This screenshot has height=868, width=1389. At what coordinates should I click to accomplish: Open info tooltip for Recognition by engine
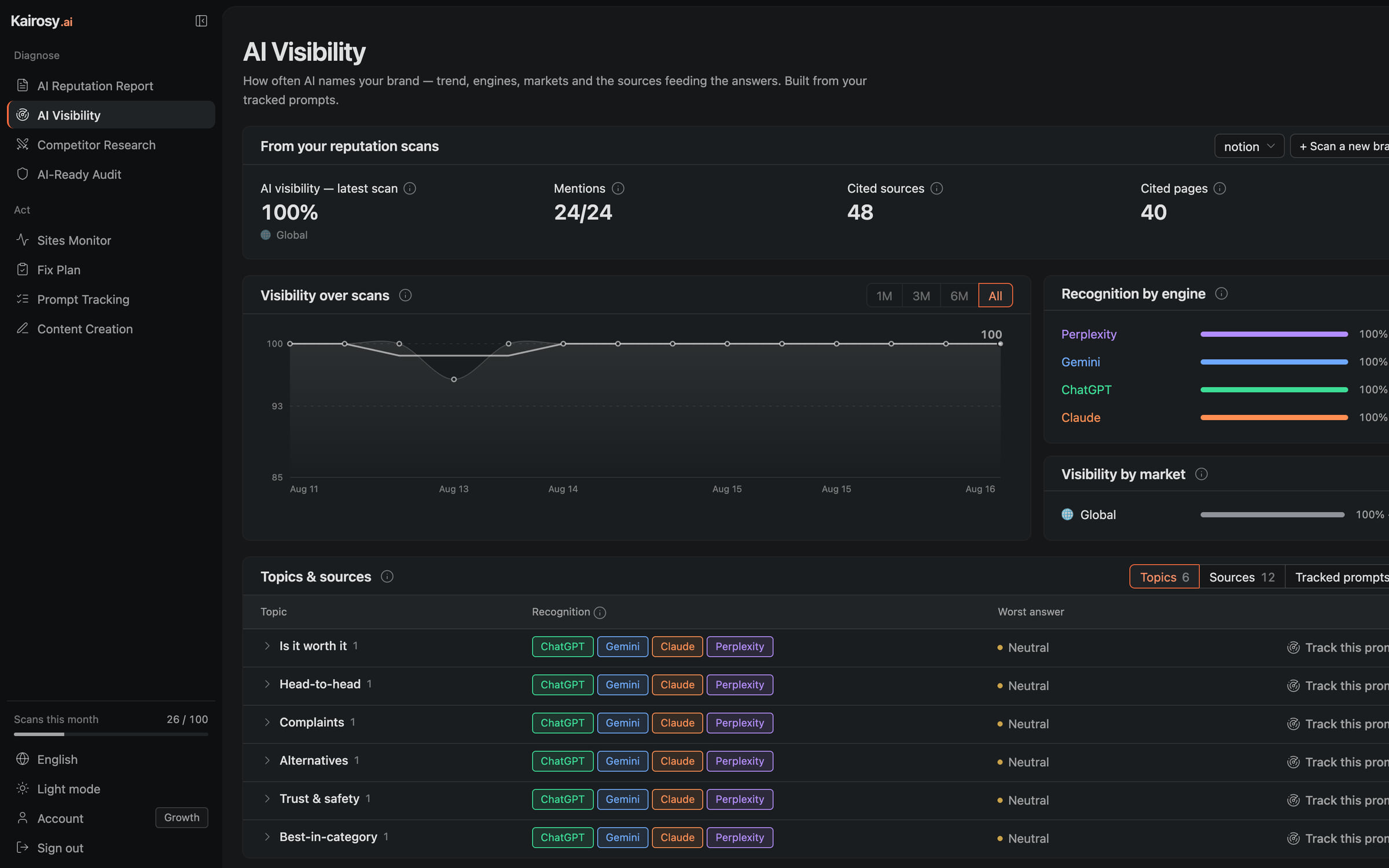pyautogui.click(x=1221, y=293)
